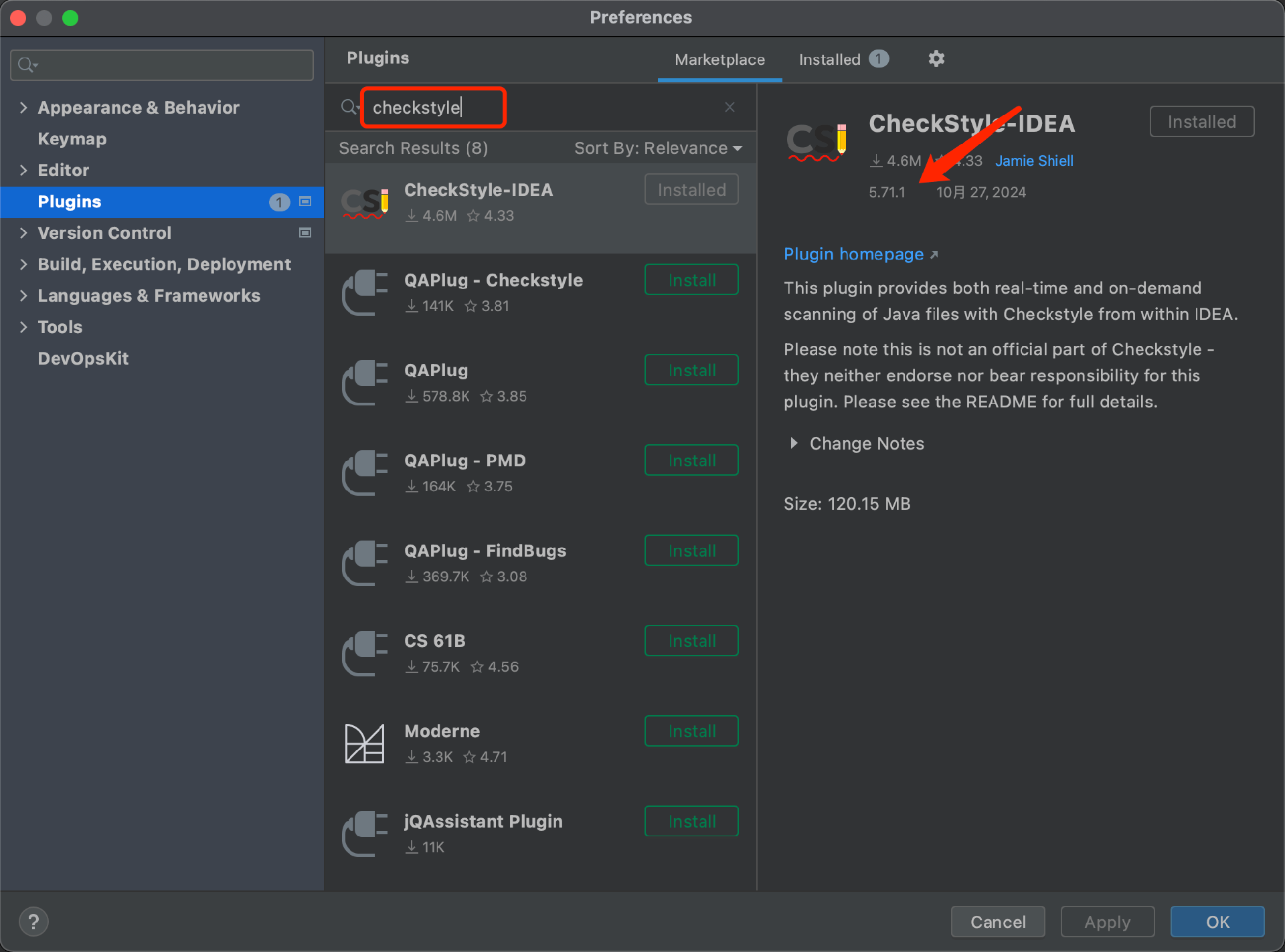Click the CheckStyle-IDEA logo in details pane

coord(817,142)
